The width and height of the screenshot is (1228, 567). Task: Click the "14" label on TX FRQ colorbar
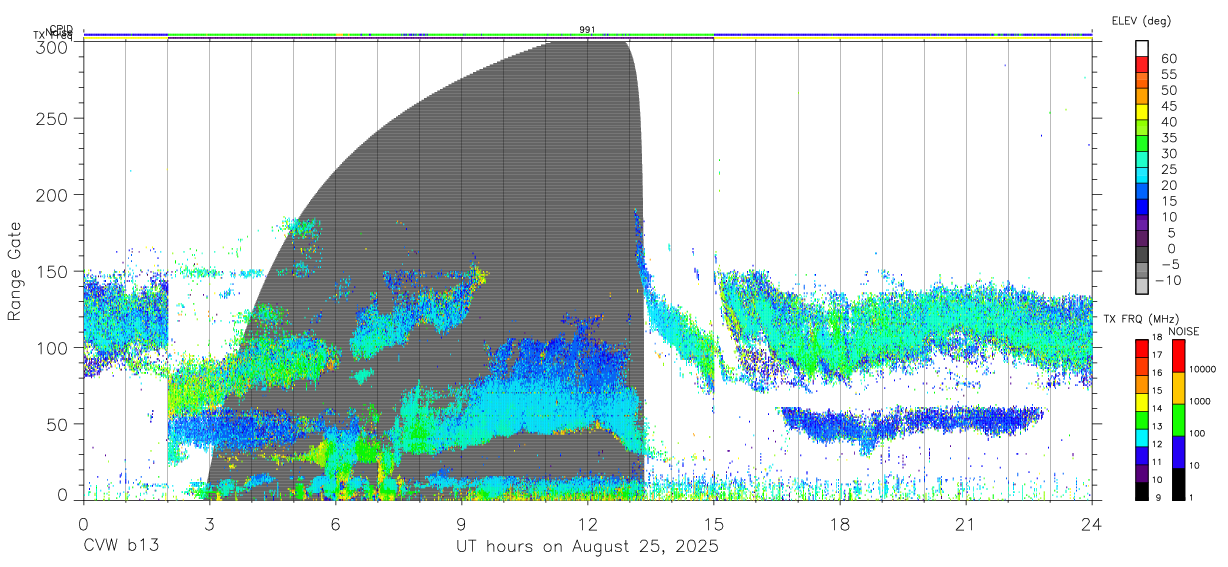(x=1155, y=408)
